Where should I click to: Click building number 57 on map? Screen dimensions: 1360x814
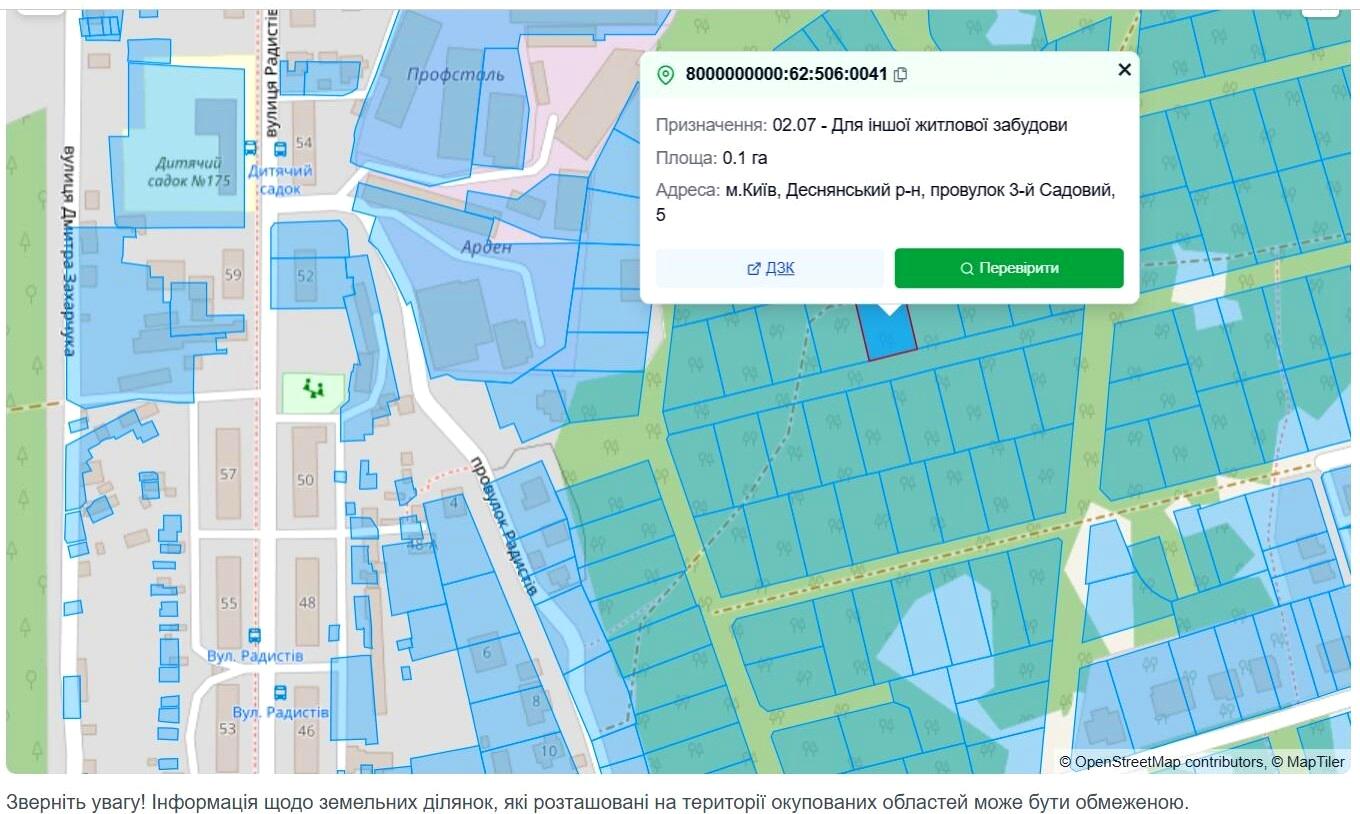[x=229, y=474]
